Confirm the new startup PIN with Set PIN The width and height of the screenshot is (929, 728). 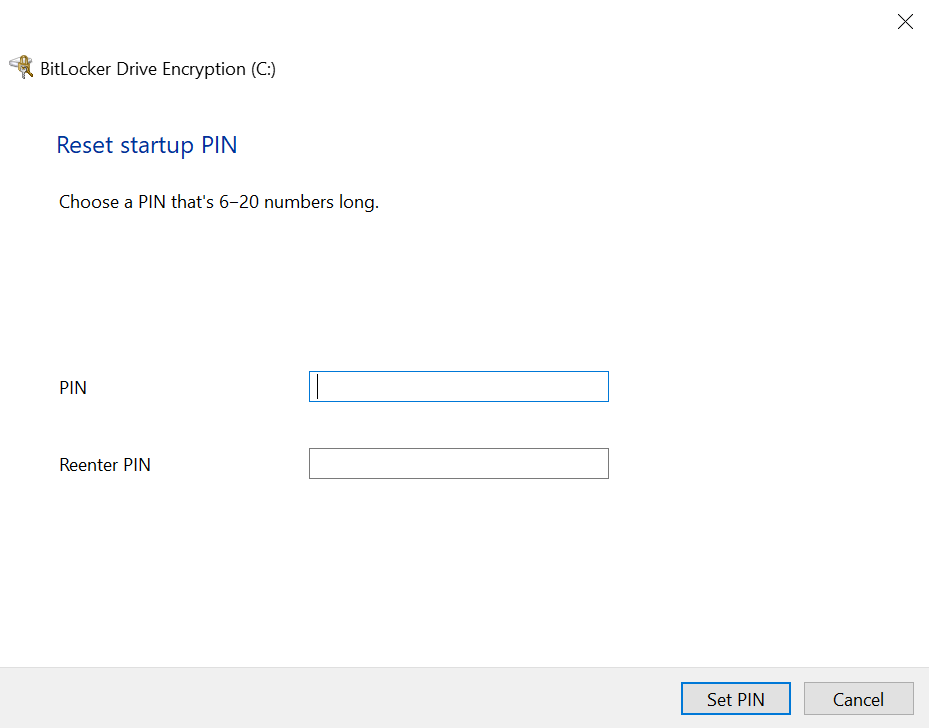pyautogui.click(x=735, y=699)
